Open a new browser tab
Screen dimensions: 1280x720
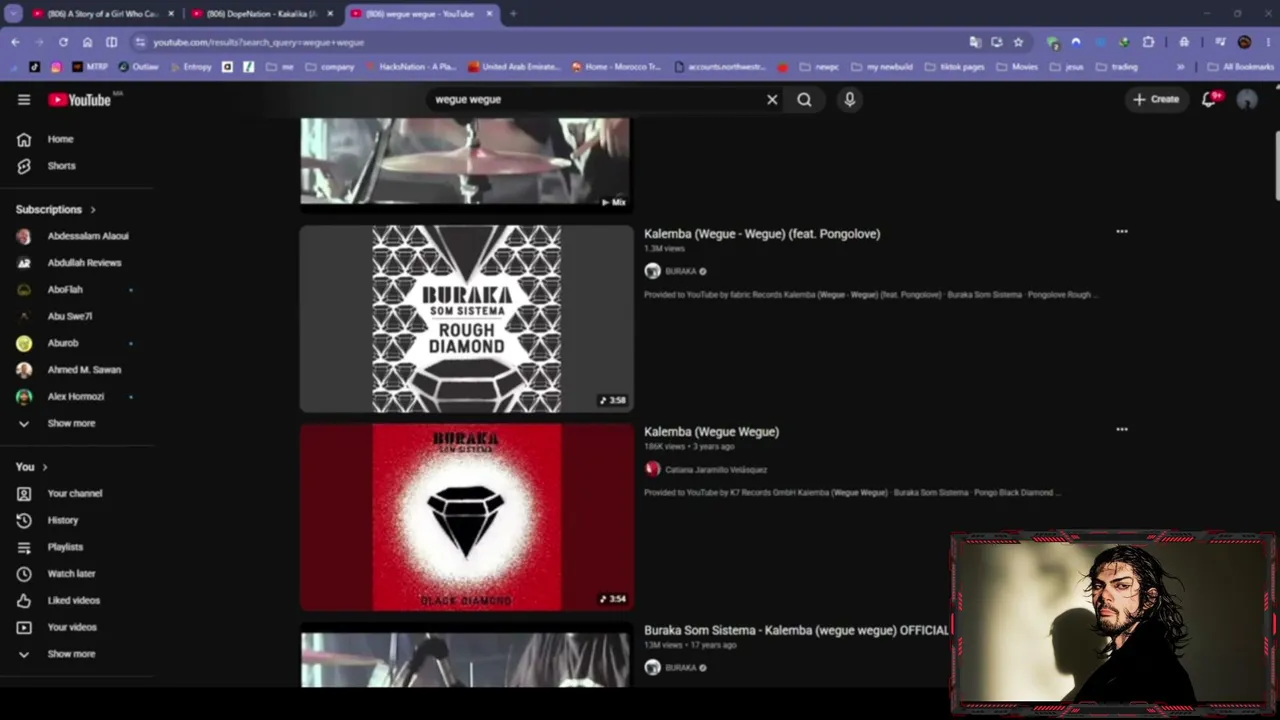click(x=513, y=14)
